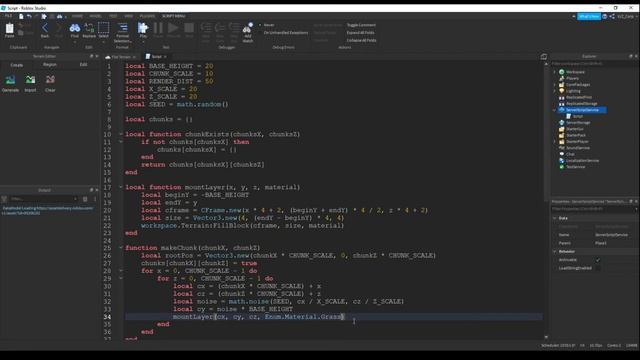Click the Select dashed-box icon
The image size is (640, 360).
104,28
